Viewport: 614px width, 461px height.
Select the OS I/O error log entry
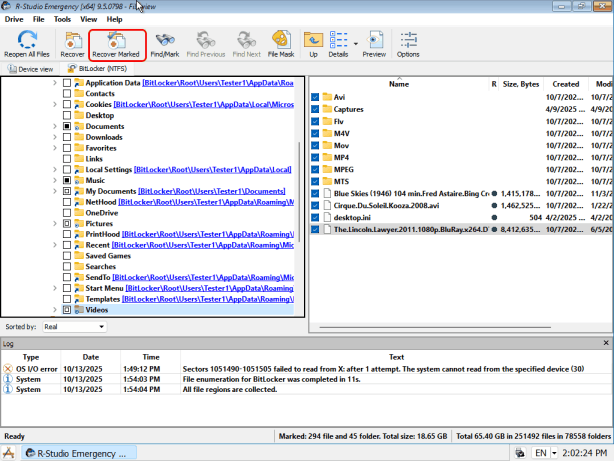[x=306, y=369]
